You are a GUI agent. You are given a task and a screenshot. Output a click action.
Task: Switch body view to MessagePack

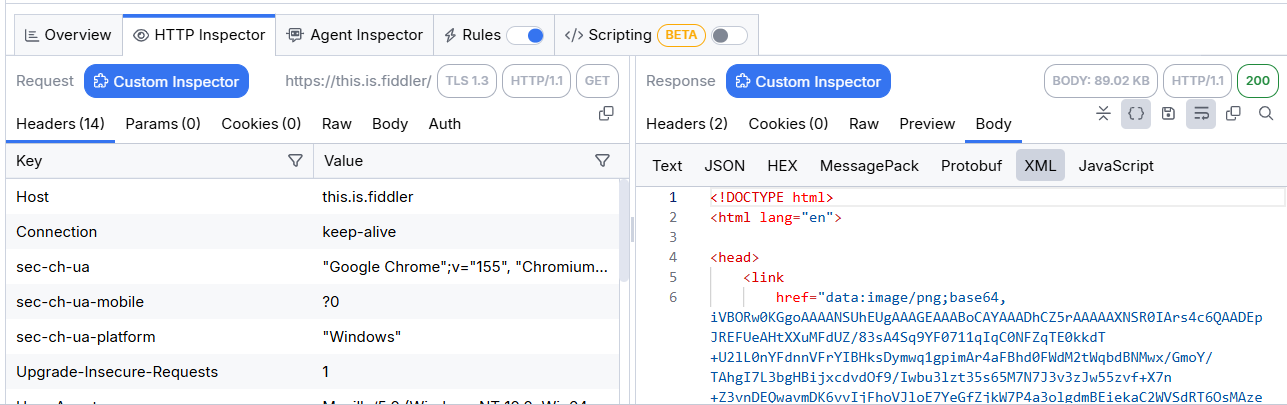coord(869,166)
